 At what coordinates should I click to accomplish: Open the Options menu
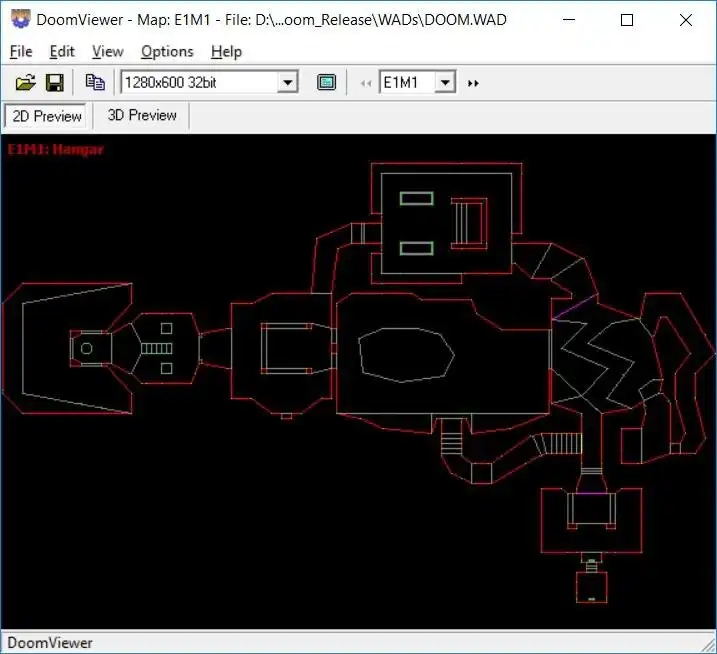[167, 52]
